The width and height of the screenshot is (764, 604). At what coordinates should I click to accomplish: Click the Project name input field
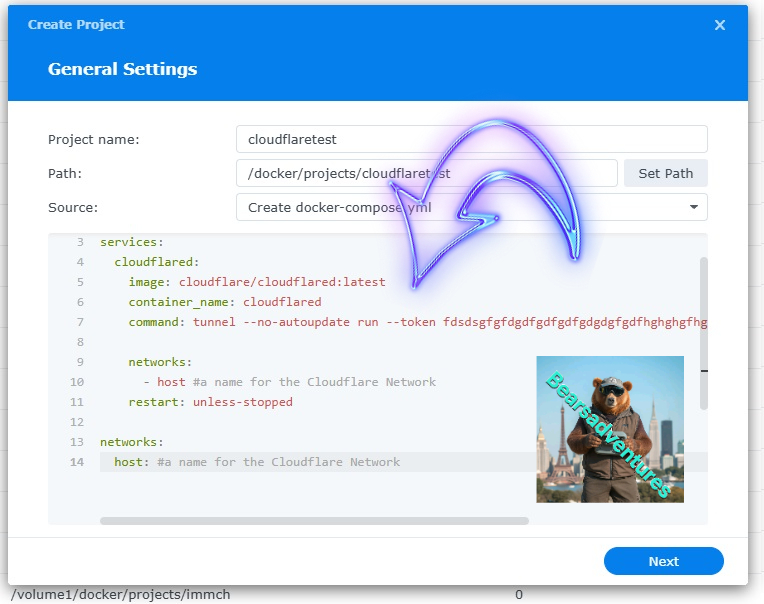[x=471, y=139]
